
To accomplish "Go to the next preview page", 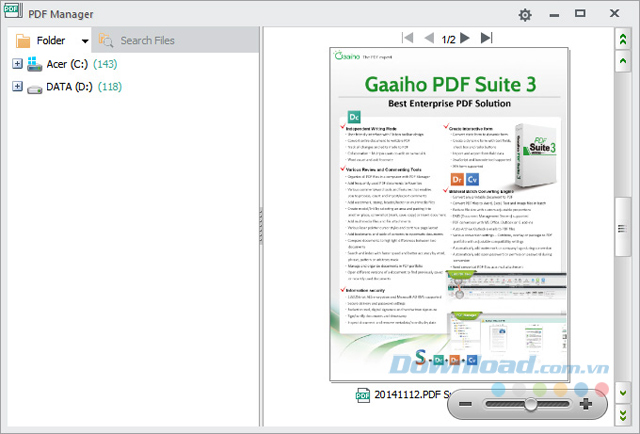I will [x=464, y=38].
